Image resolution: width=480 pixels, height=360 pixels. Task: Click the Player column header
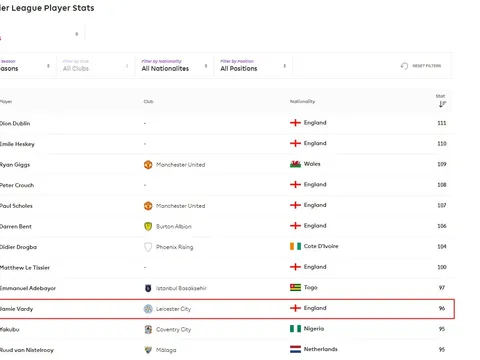[6, 102]
